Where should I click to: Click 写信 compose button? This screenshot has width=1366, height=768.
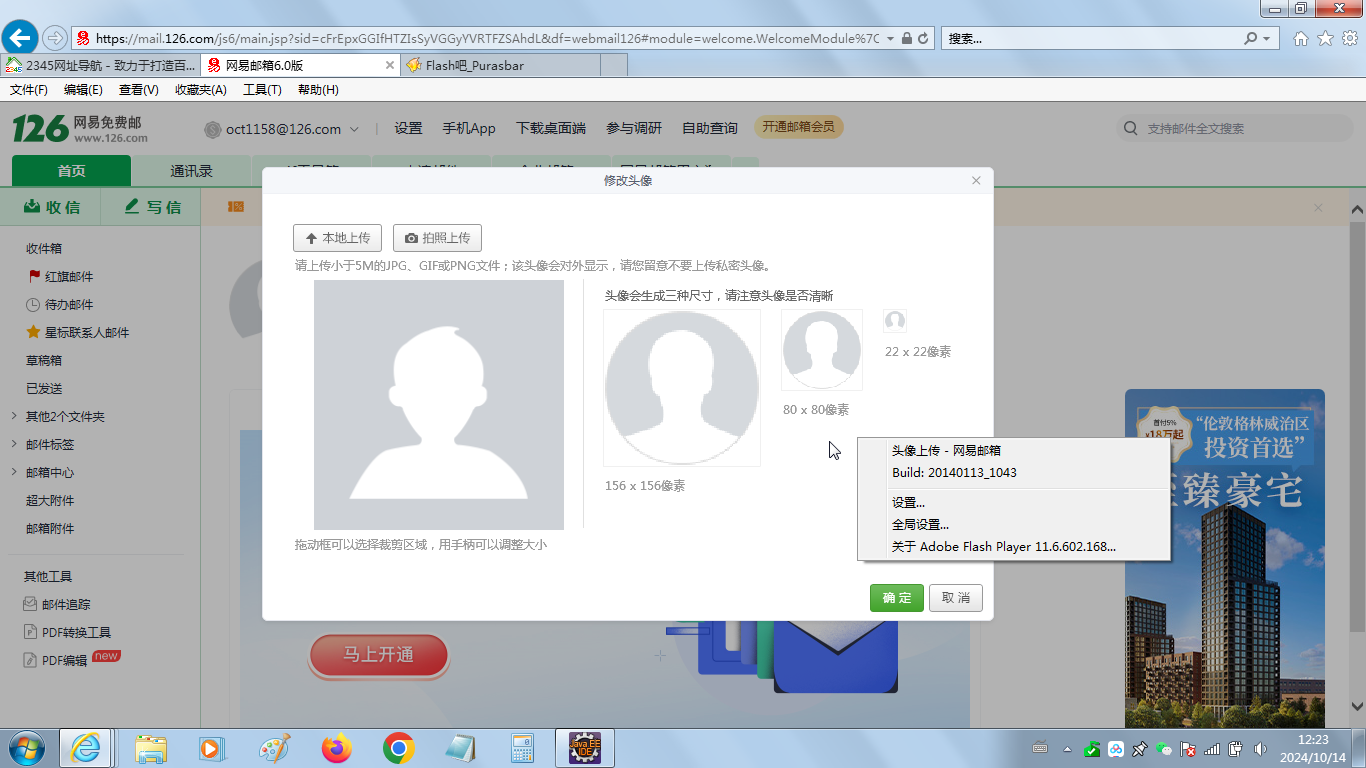(152, 207)
